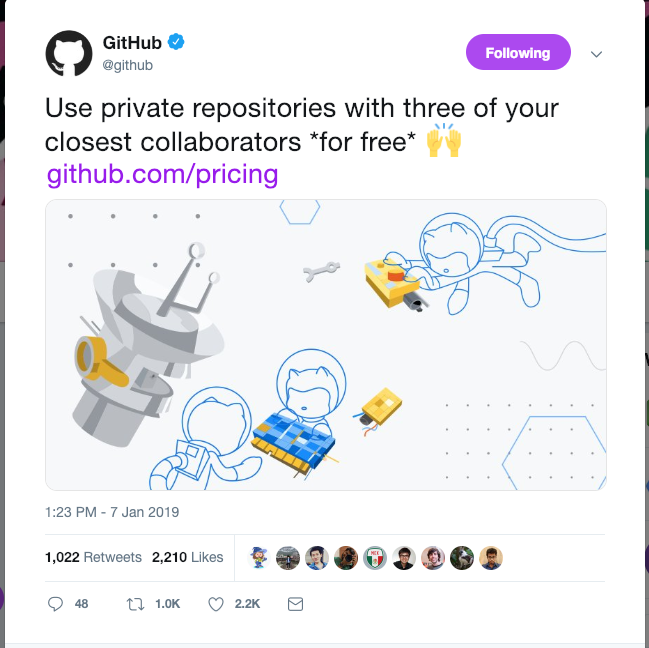Screen dimensions: 649x648
Task: Click the GitHub Octocat profile avatar
Action: click(69, 53)
